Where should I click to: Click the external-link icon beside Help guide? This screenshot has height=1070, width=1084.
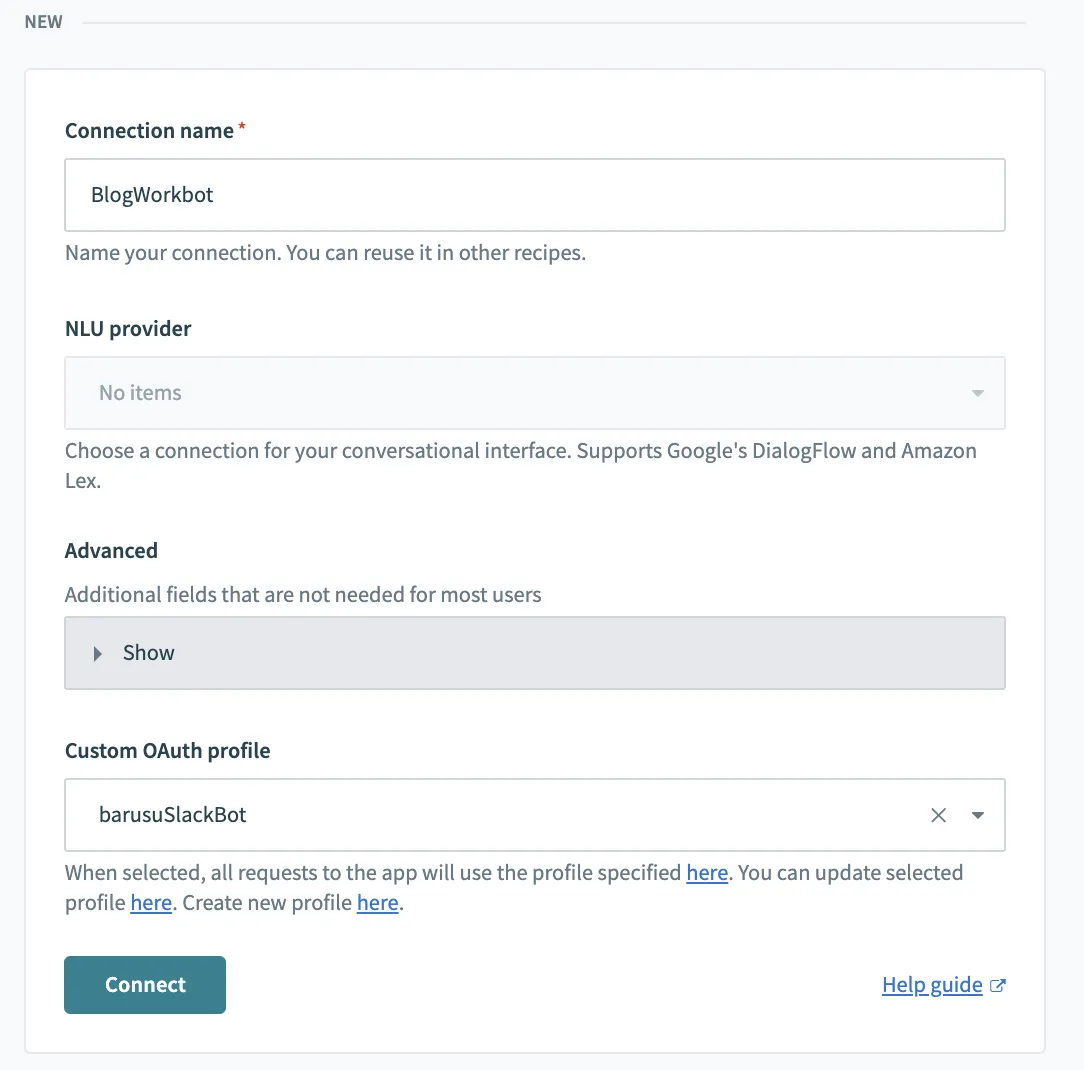coord(997,985)
